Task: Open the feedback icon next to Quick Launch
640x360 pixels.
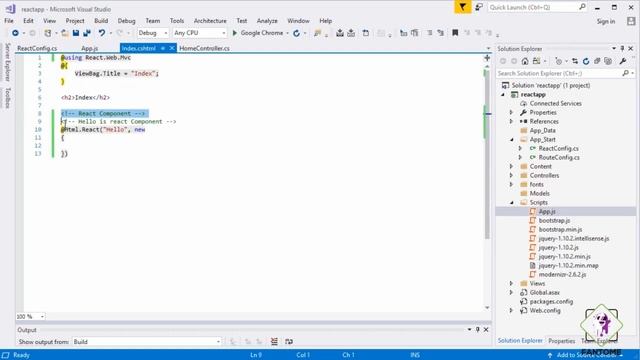Action: [479, 7]
